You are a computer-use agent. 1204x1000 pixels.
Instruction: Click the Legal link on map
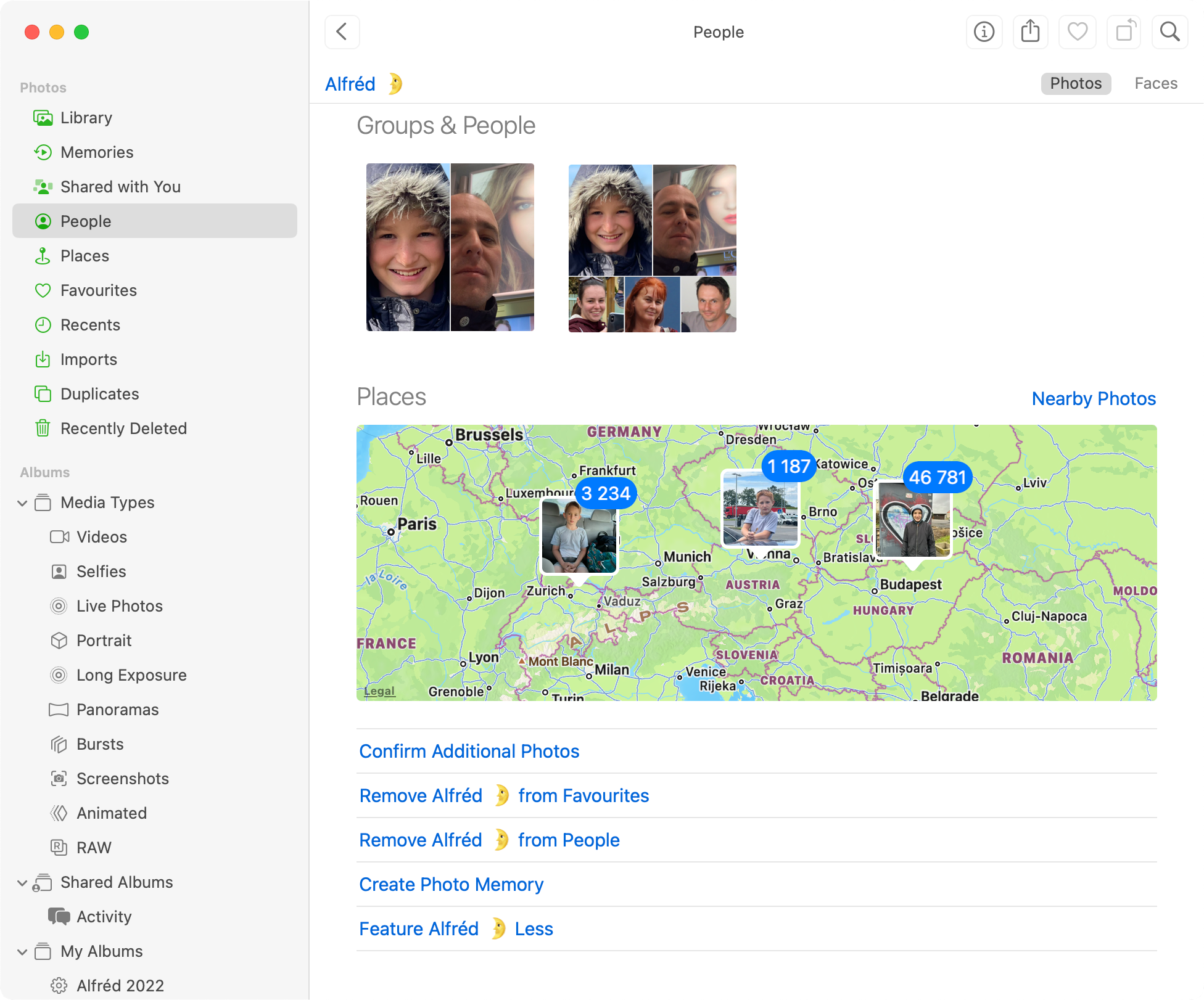(x=379, y=691)
